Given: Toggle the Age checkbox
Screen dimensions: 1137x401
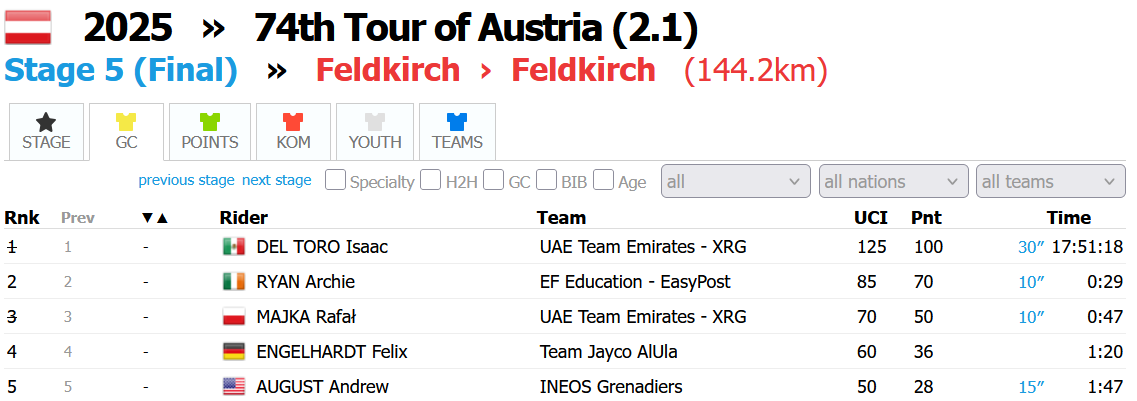Looking at the screenshot, I should (603, 181).
